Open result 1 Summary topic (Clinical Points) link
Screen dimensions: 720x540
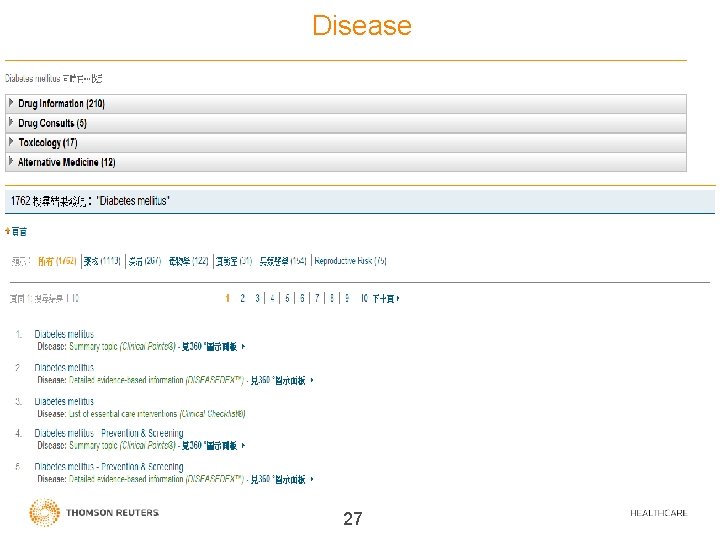pos(122,347)
